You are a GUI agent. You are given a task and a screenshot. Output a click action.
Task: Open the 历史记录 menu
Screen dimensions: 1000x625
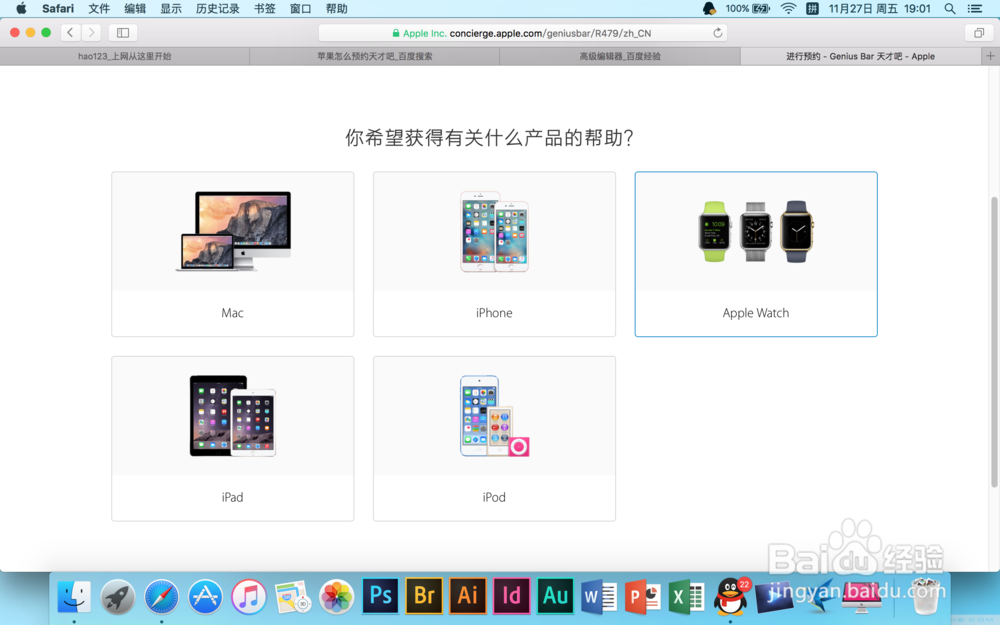[217, 8]
